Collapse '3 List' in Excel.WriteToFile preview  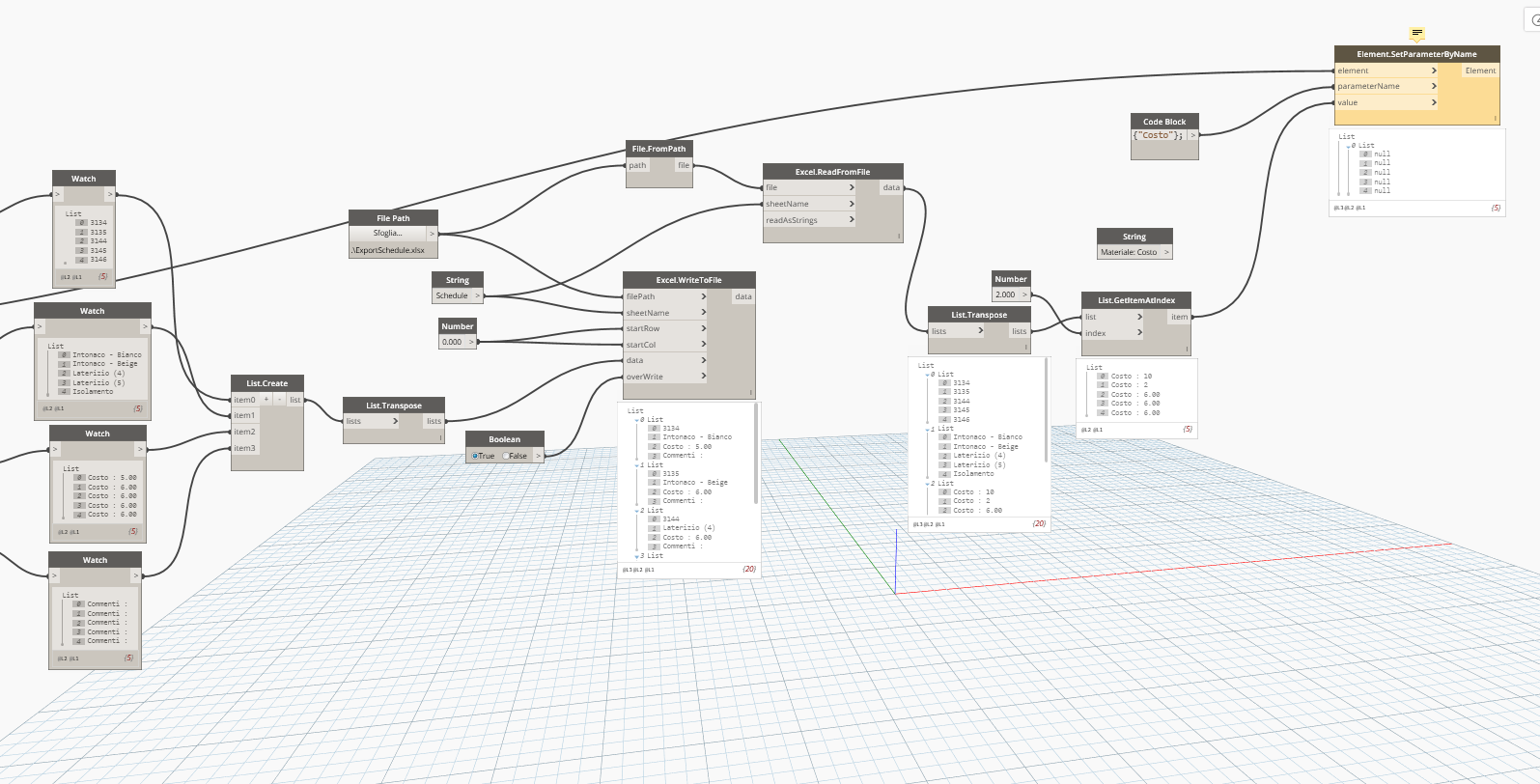636,556
